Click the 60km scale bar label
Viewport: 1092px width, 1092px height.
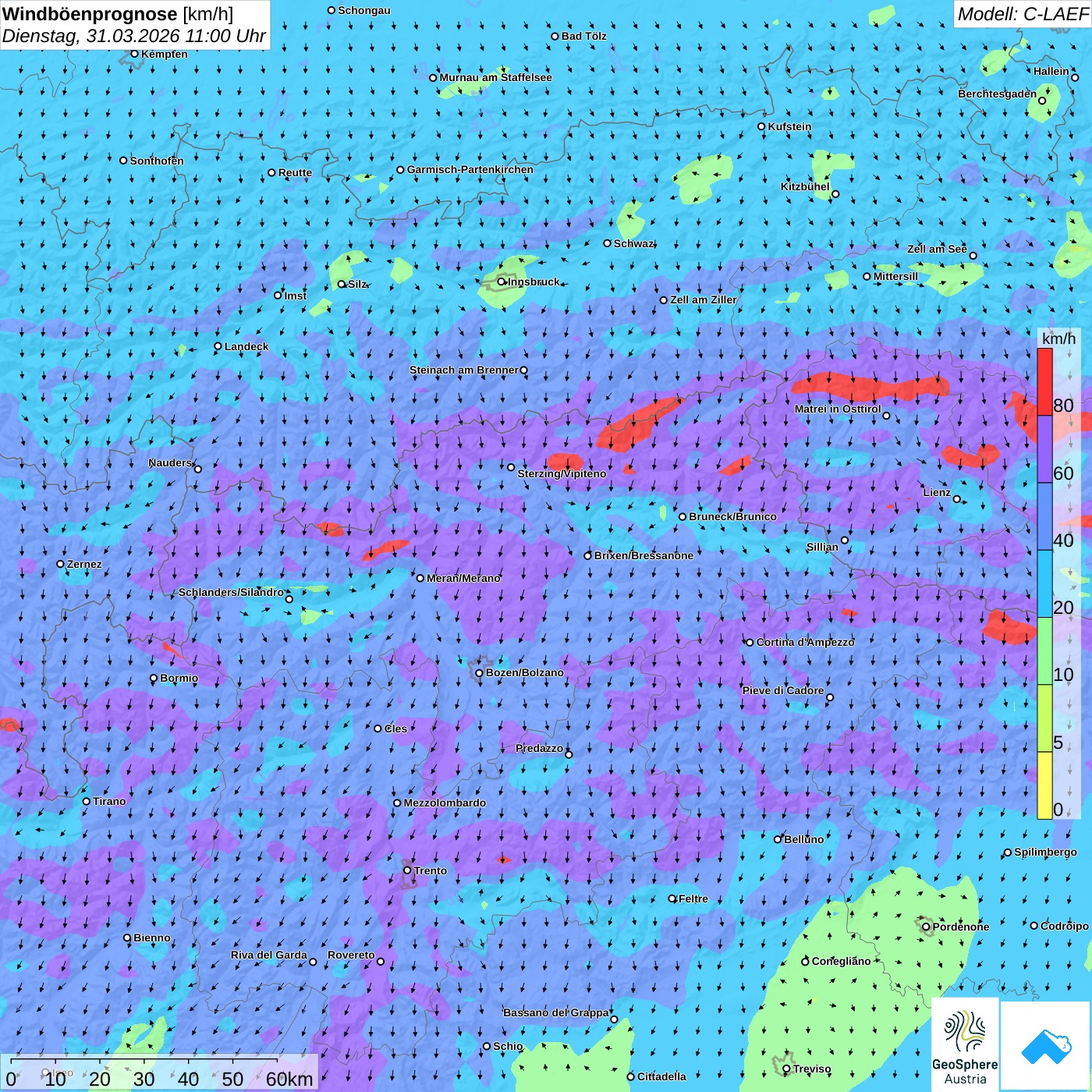click(x=289, y=1079)
